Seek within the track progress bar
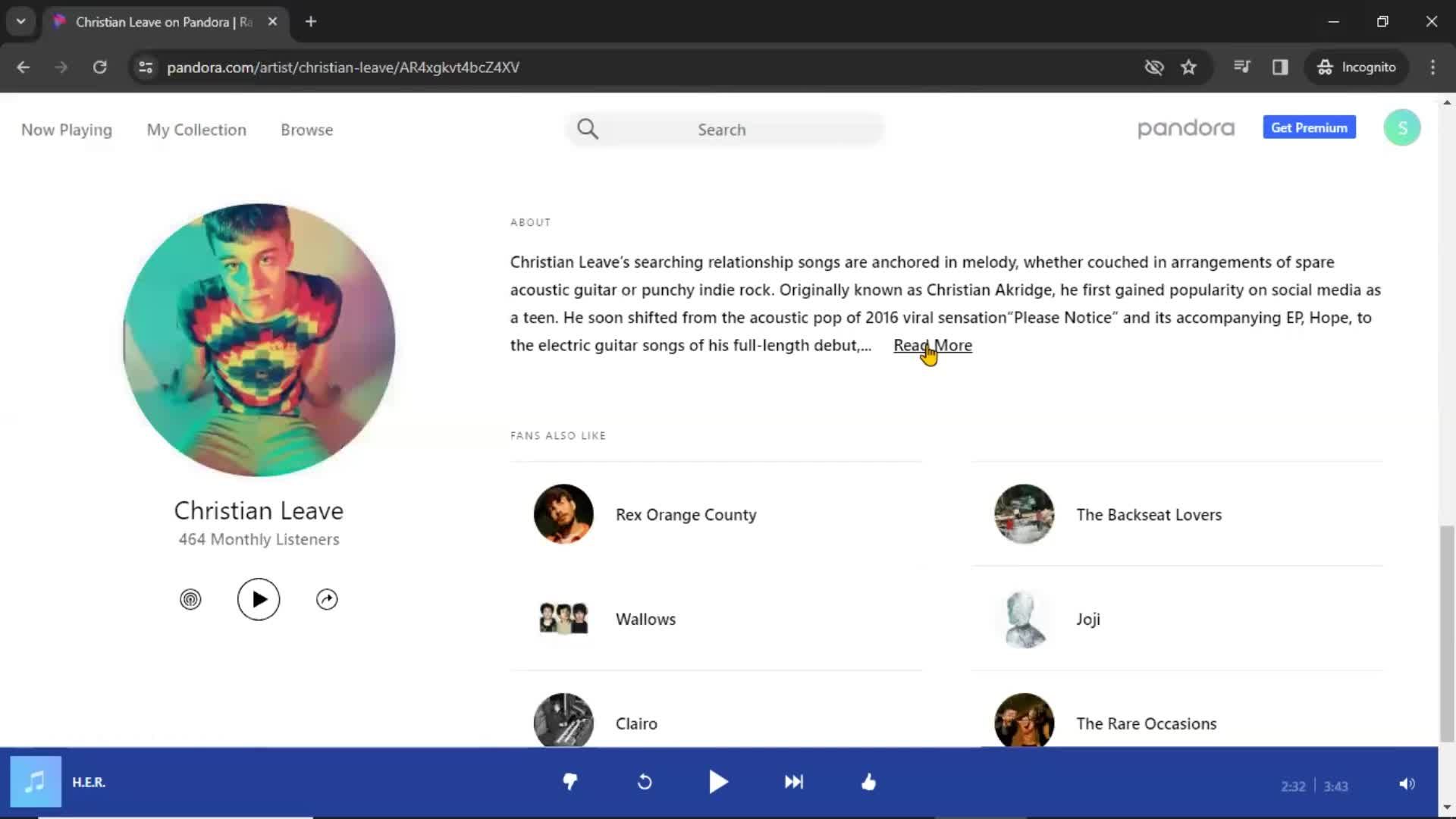This screenshot has width=1456, height=819. click(719, 817)
